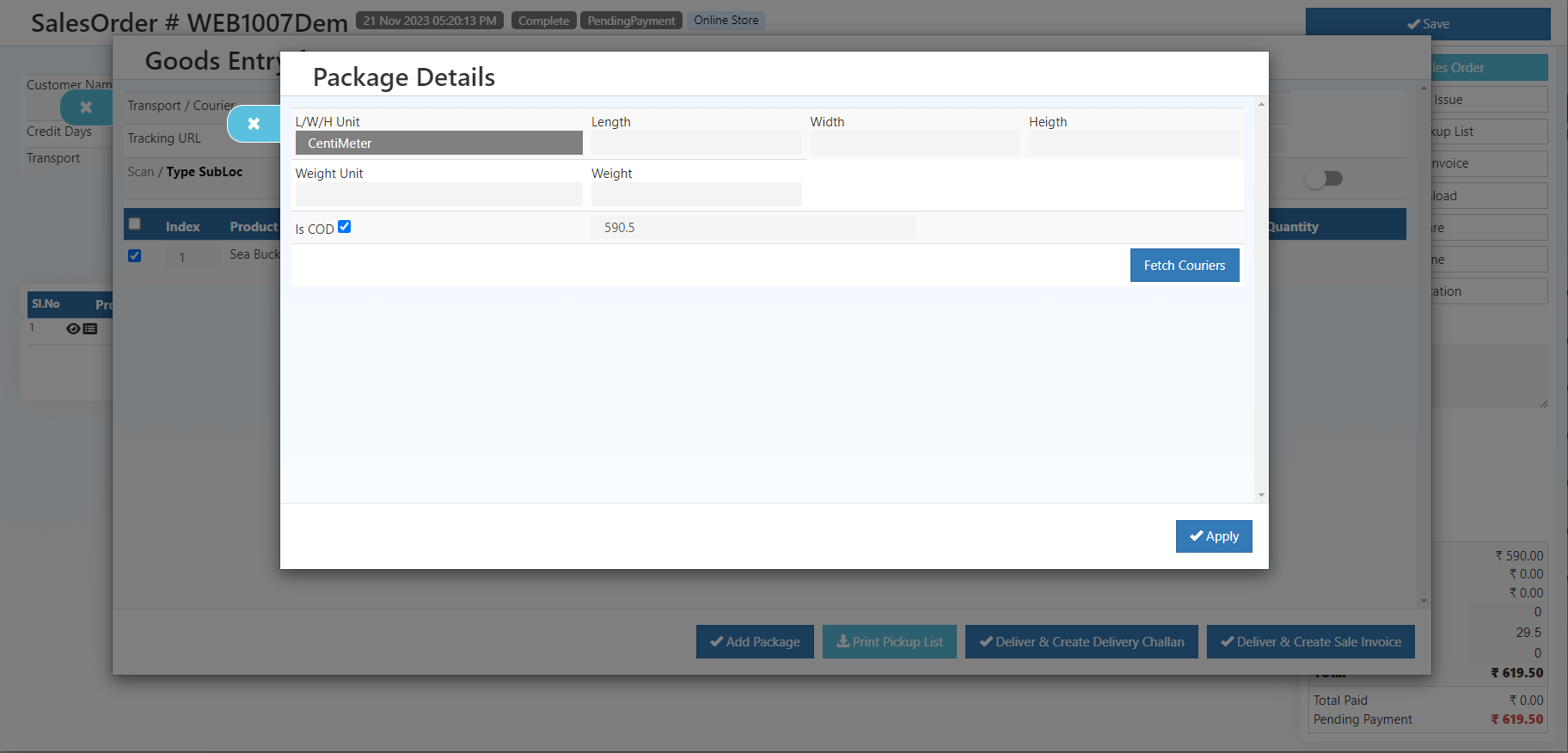Click the Online Store badge
This screenshot has width=1568, height=753.
click(x=726, y=21)
